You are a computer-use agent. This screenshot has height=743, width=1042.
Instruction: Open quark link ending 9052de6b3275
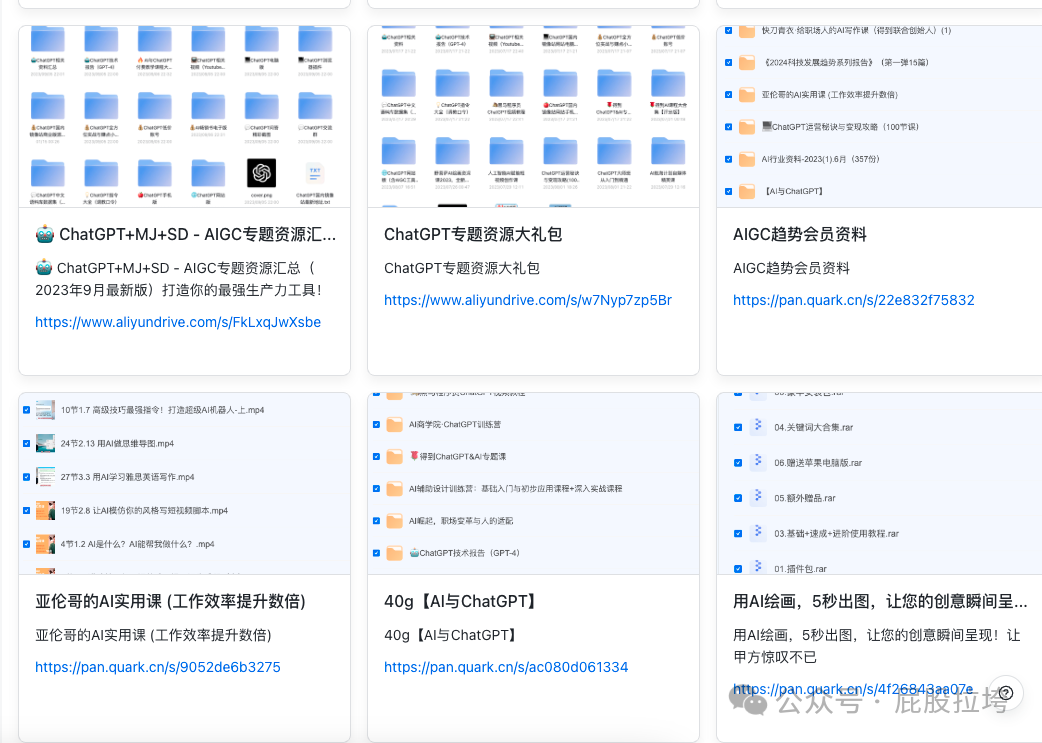tap(157, 667)
